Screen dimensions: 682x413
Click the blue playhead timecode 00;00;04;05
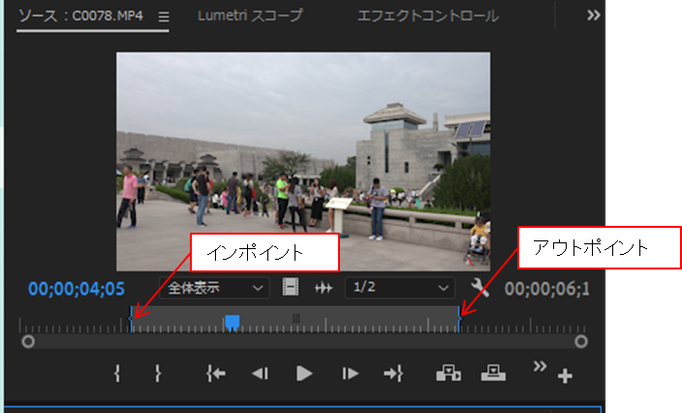(77, 289)
